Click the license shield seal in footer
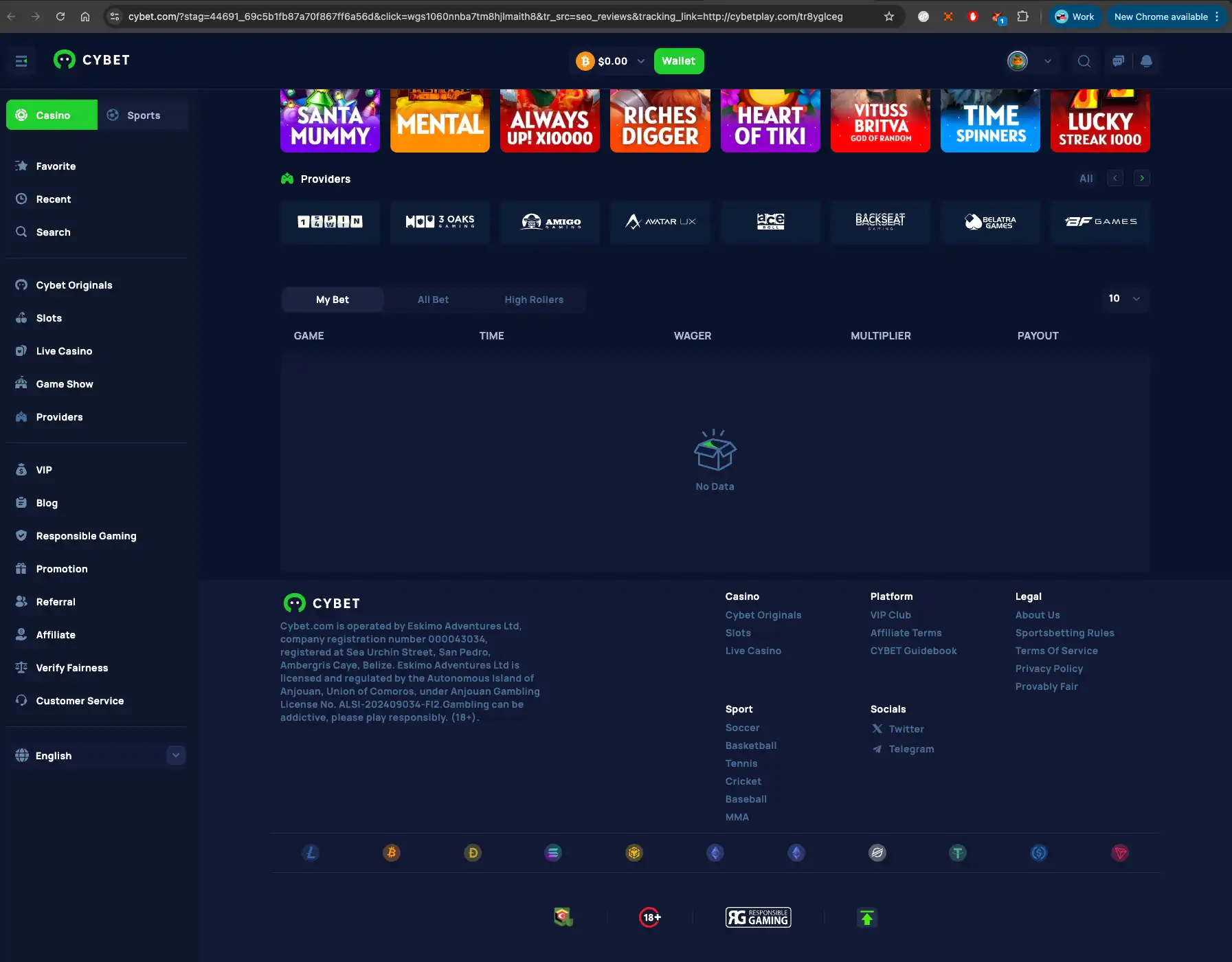The height and width of the screenshot is (962, 1232). (x=563, y=917)
